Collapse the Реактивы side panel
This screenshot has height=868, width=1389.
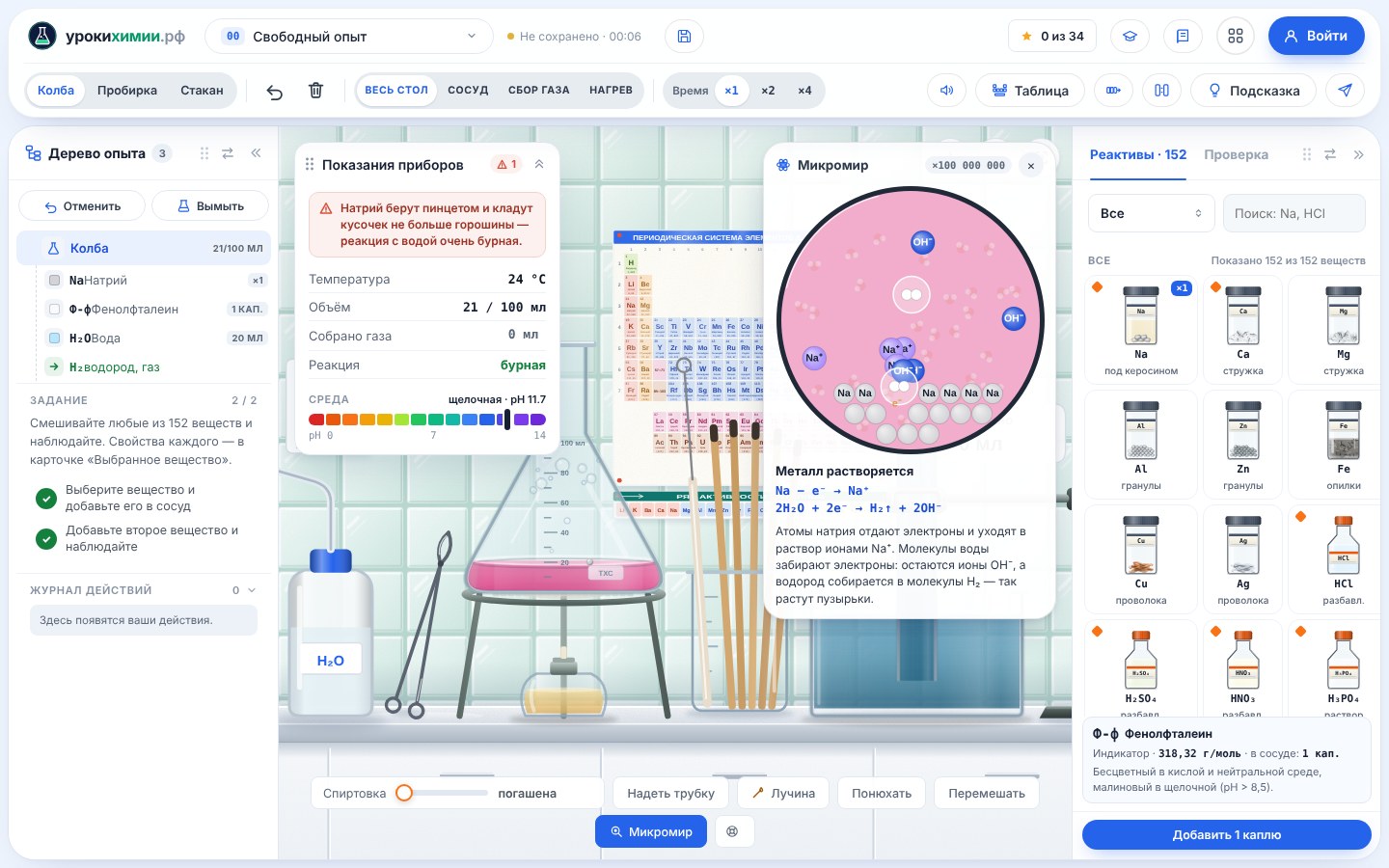pos(1358,154)
